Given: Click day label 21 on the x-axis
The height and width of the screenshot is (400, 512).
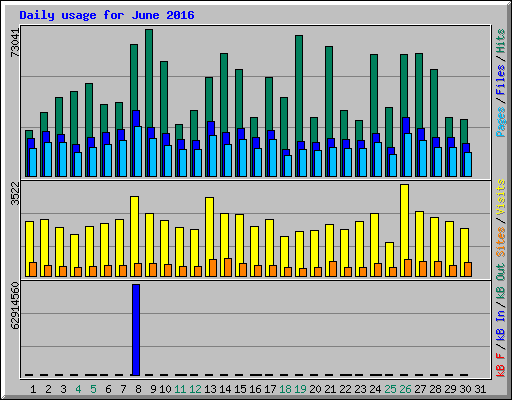Looking at the screenshot, I should [330, 389].
